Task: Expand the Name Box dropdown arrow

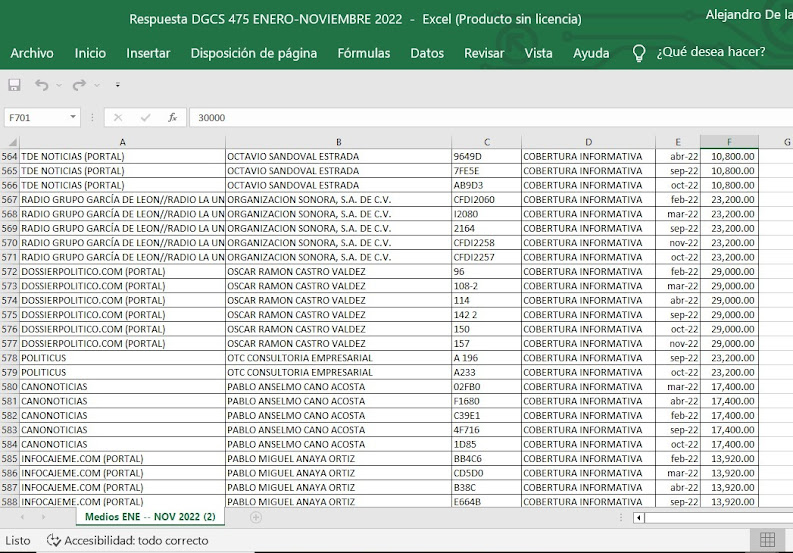Action: (x=73, y=117)
